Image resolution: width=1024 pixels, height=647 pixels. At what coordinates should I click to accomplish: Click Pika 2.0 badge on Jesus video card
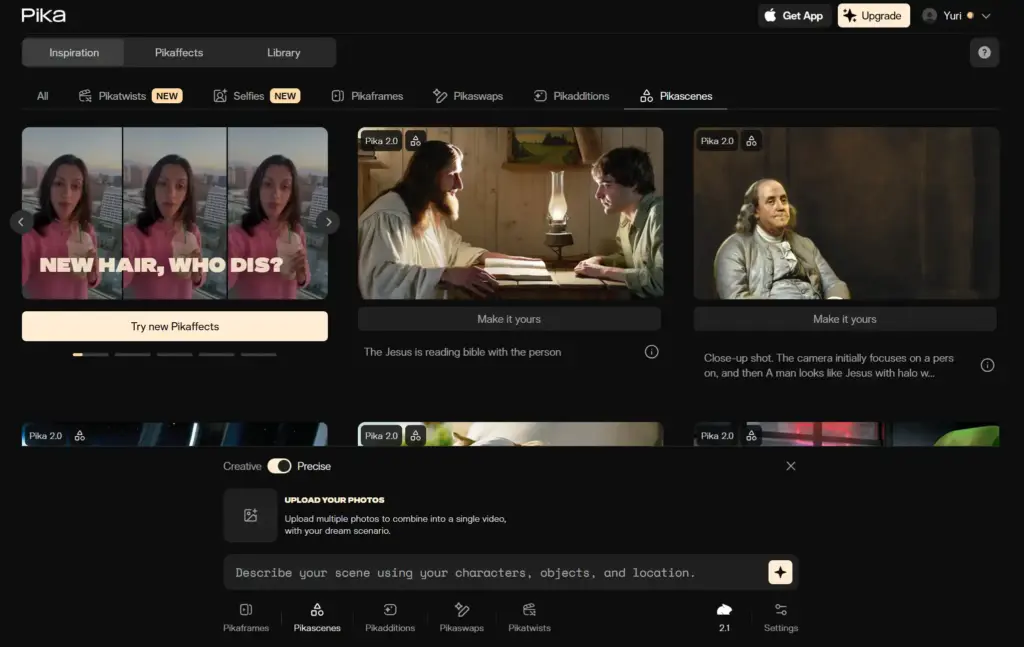tap(381, 141)
